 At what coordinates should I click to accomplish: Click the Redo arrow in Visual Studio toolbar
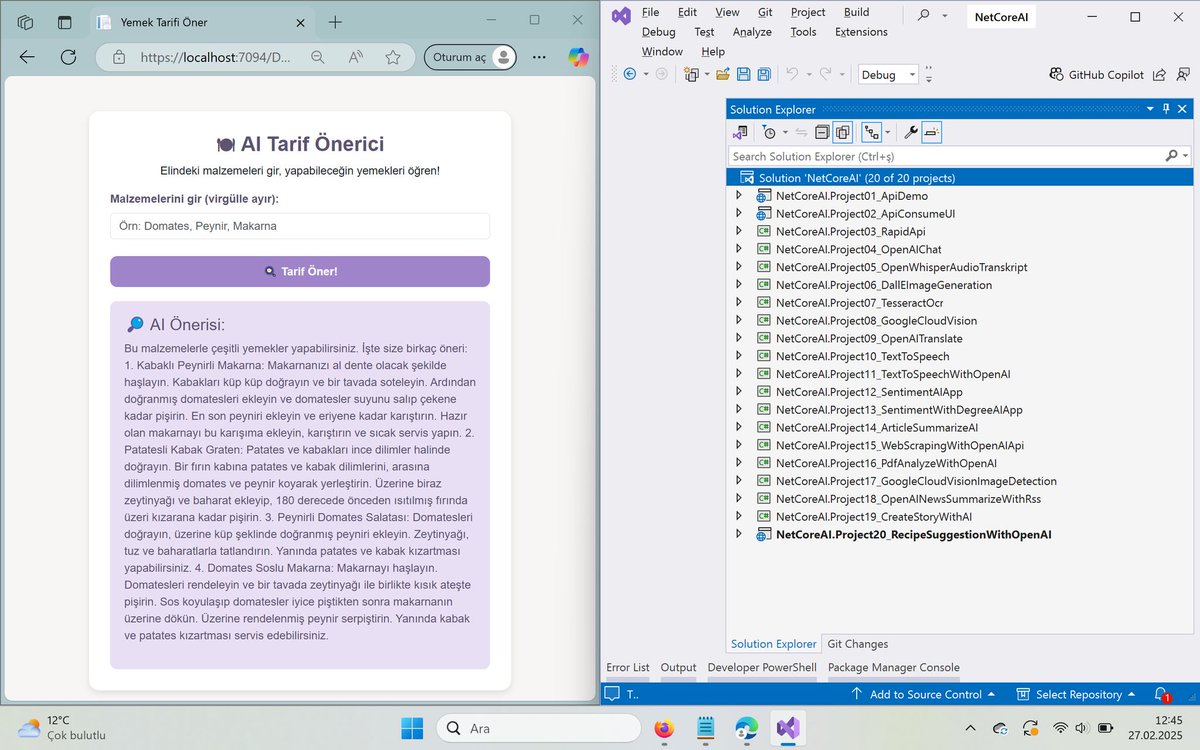pyautogui.click(x=825, y=74)
